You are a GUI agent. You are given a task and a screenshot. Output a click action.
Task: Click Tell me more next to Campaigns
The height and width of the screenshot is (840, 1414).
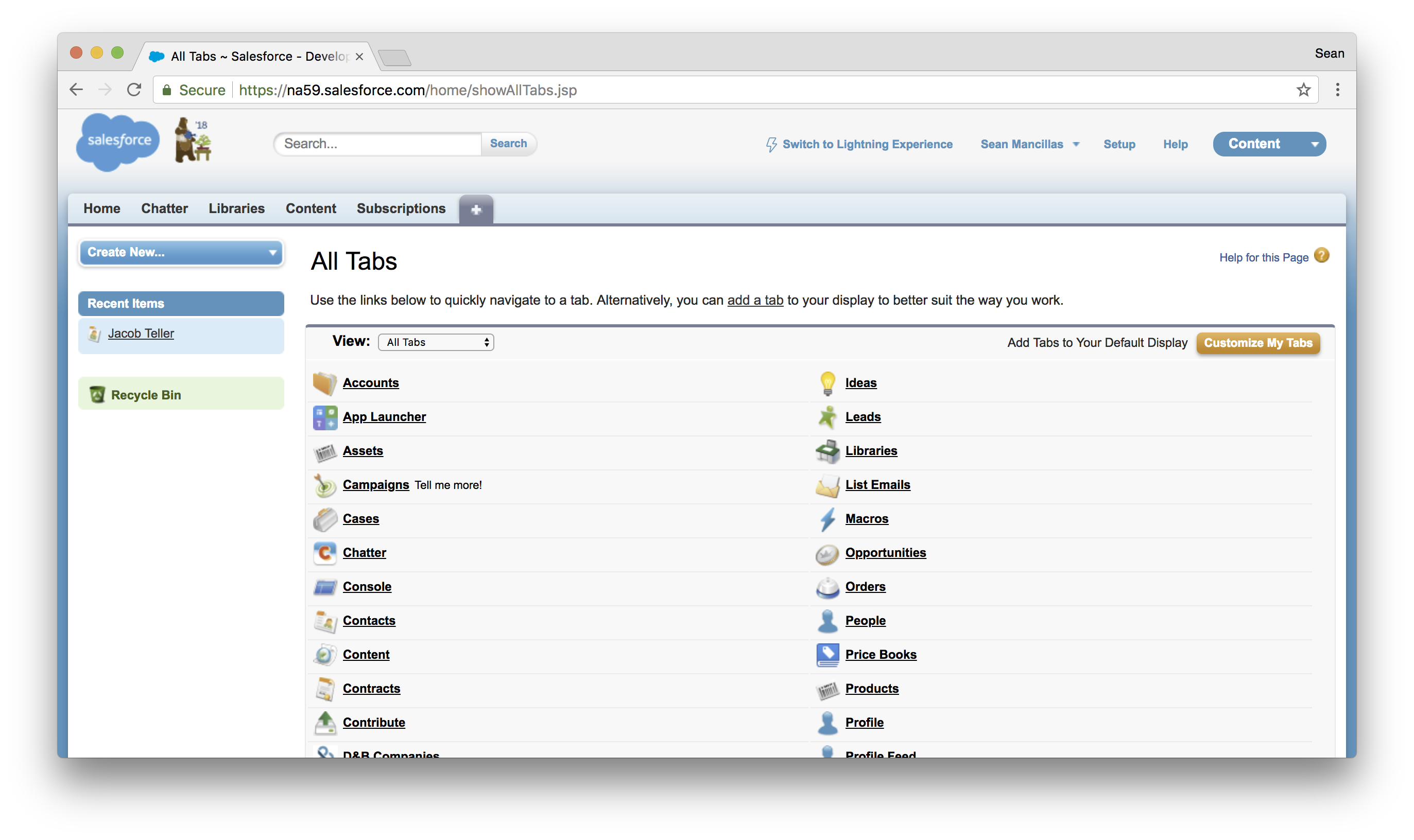448,485
